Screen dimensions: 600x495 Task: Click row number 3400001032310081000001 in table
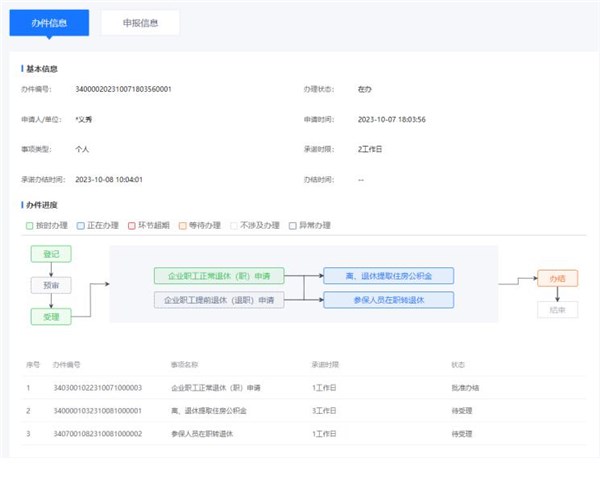tap(98, 411)
